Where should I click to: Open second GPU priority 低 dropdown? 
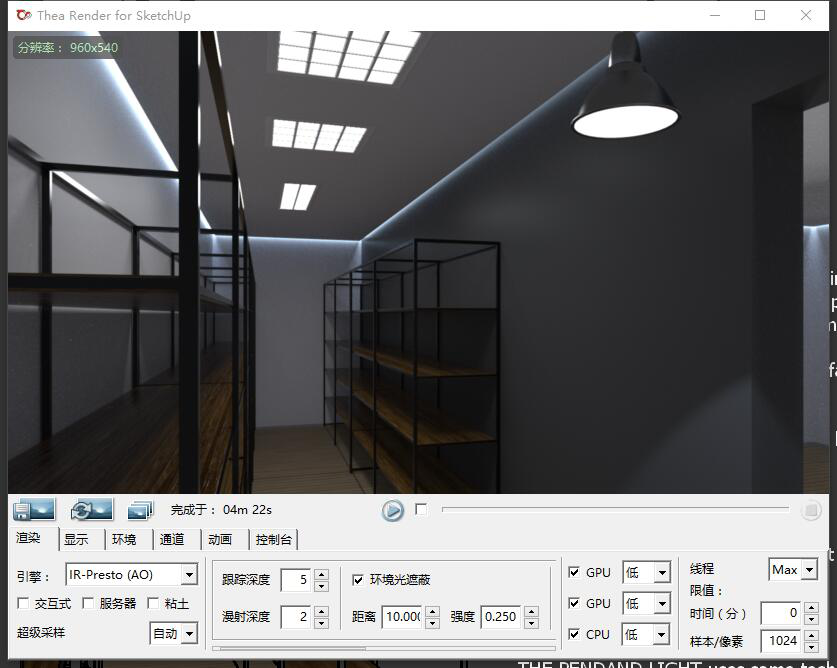click(x=662, y=604)
